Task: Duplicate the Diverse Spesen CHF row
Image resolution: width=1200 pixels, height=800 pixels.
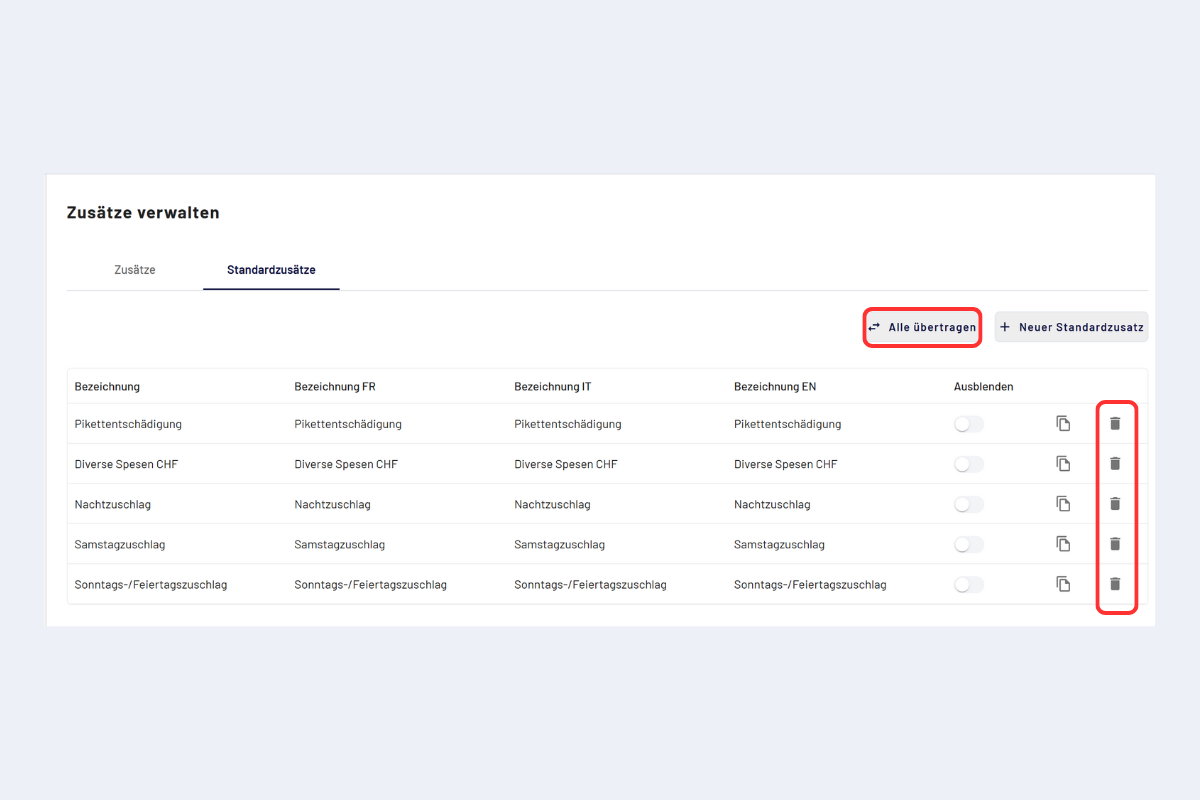Action: pyautogui.click(x=1063, y=464)
